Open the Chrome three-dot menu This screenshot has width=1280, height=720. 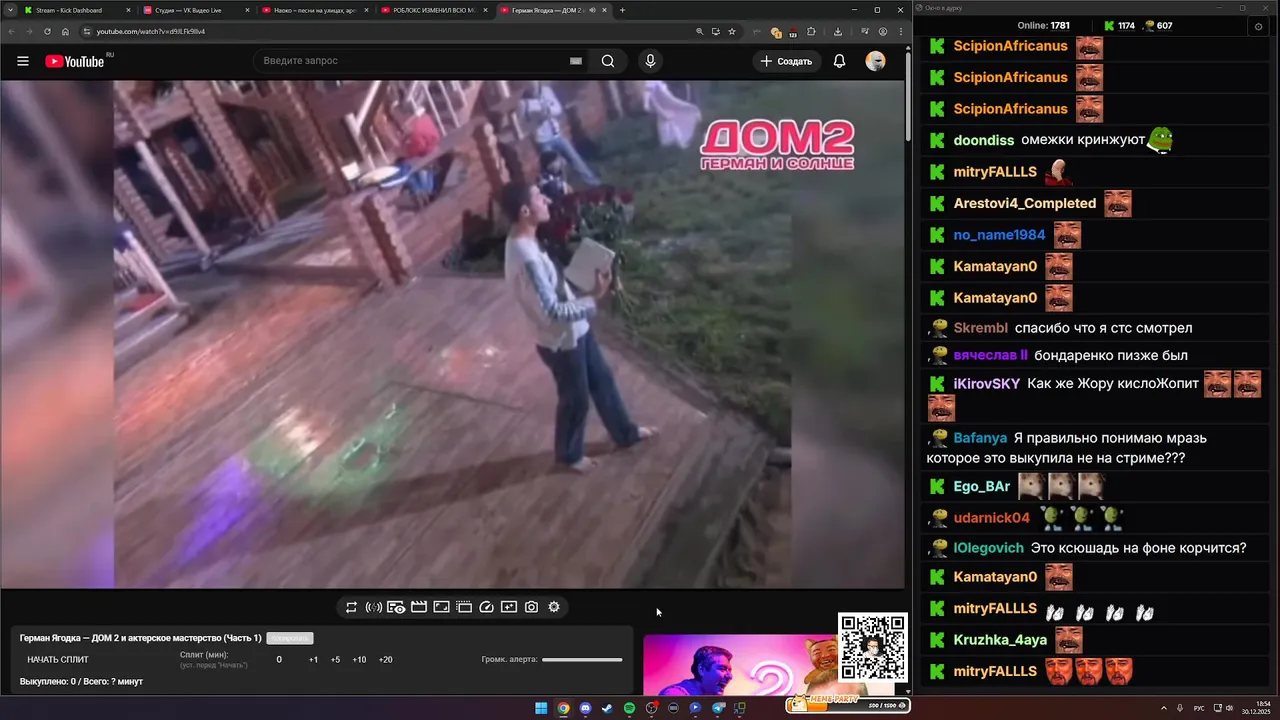click(x=900, y=31)
